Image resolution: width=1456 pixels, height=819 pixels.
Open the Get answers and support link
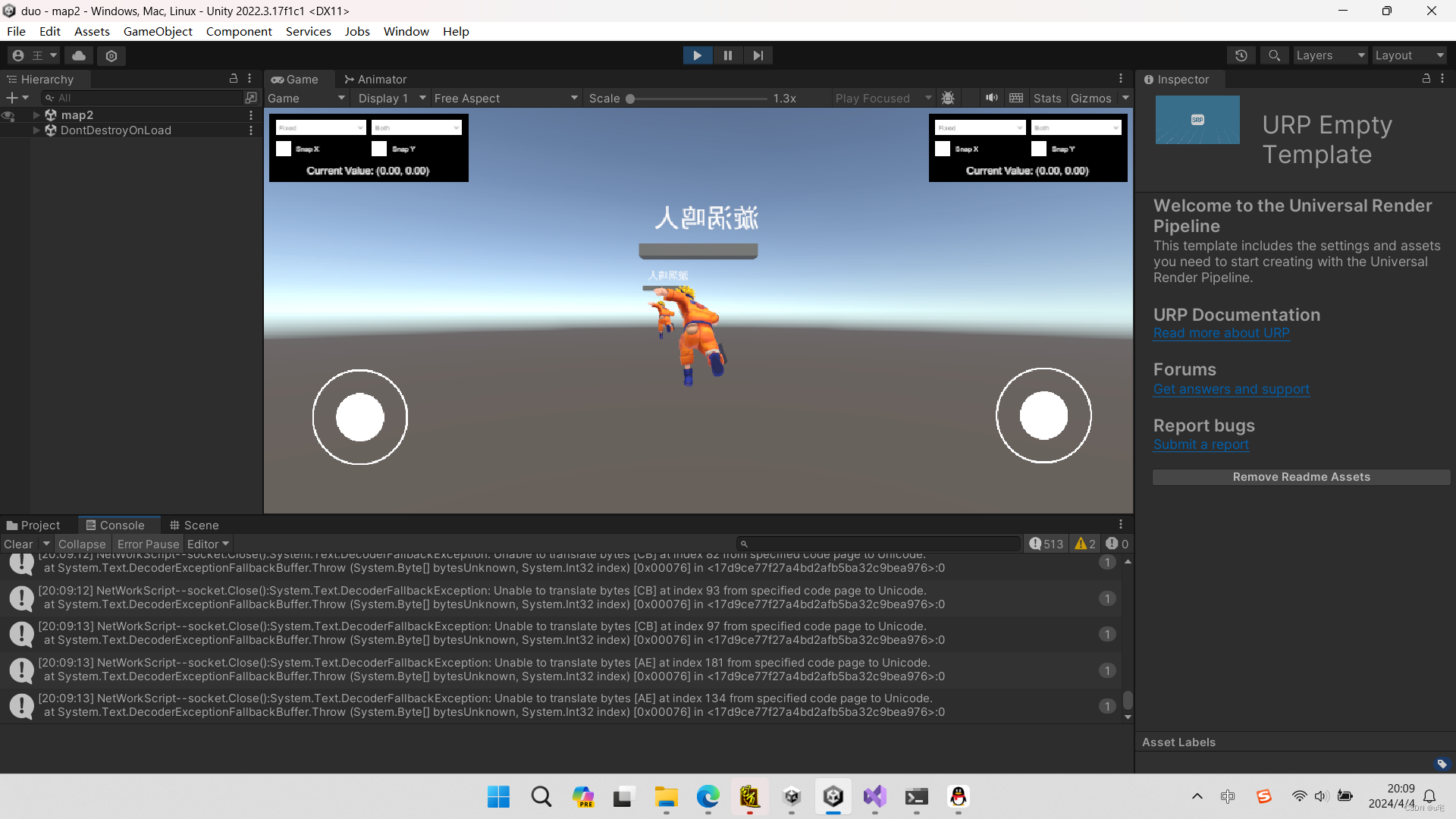click(1231, 389)
